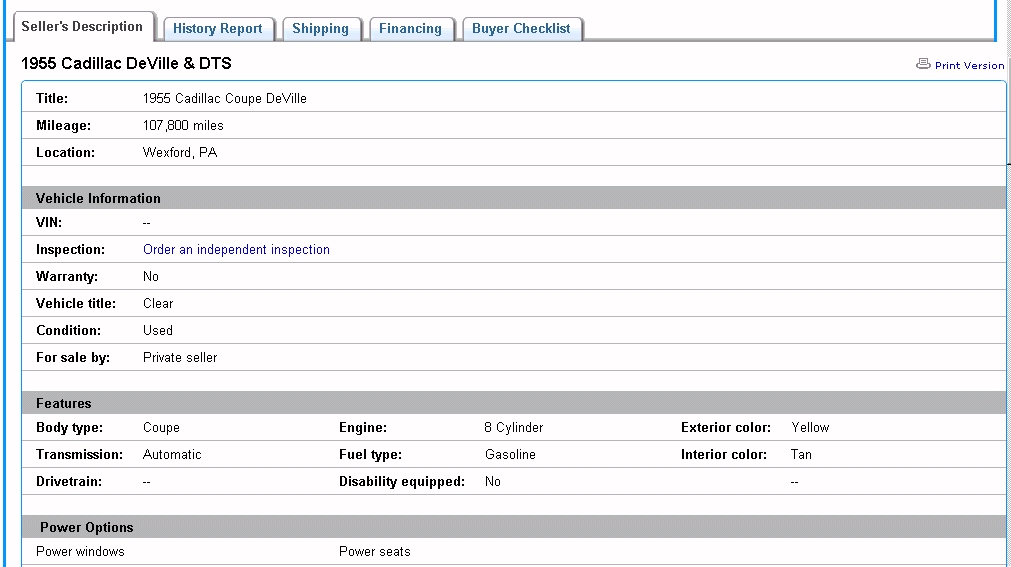Click the Exterior color label
The width and height of the screenshot is (1011, 567).
pyautogui.click(x=726, y=428)
